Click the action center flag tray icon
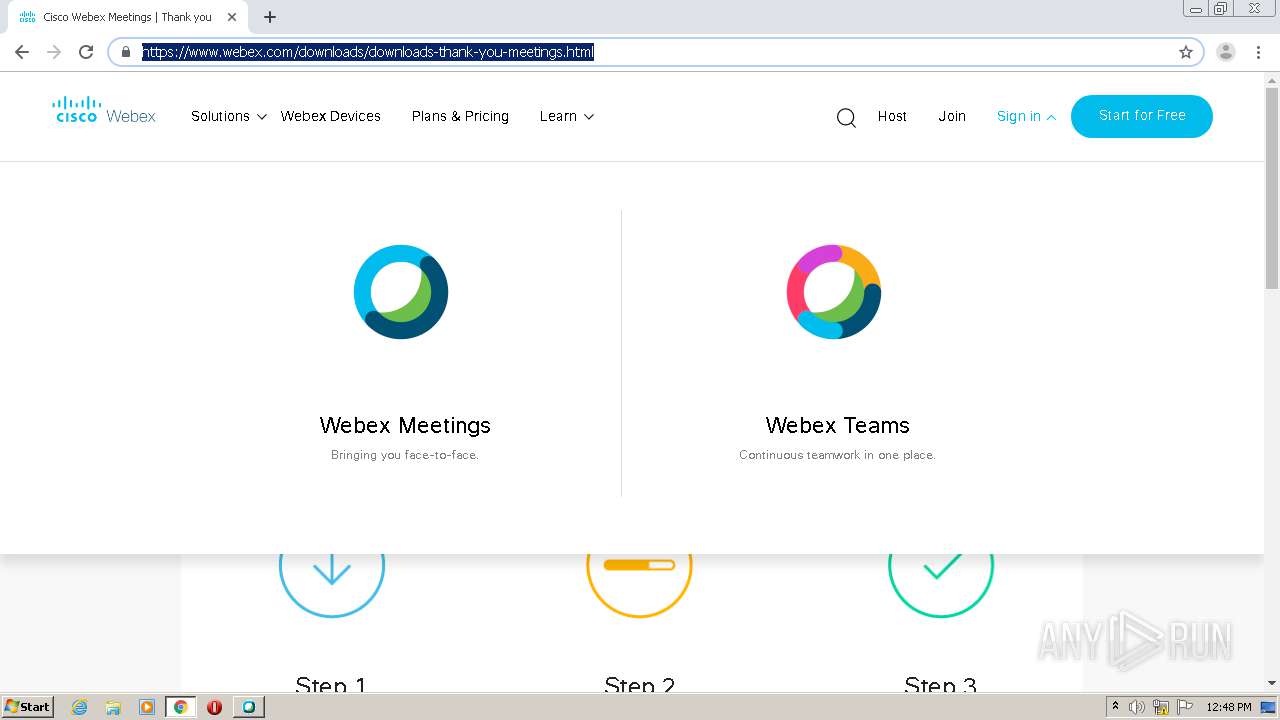Screen dimensions: 1280x720 [1185, 707]
